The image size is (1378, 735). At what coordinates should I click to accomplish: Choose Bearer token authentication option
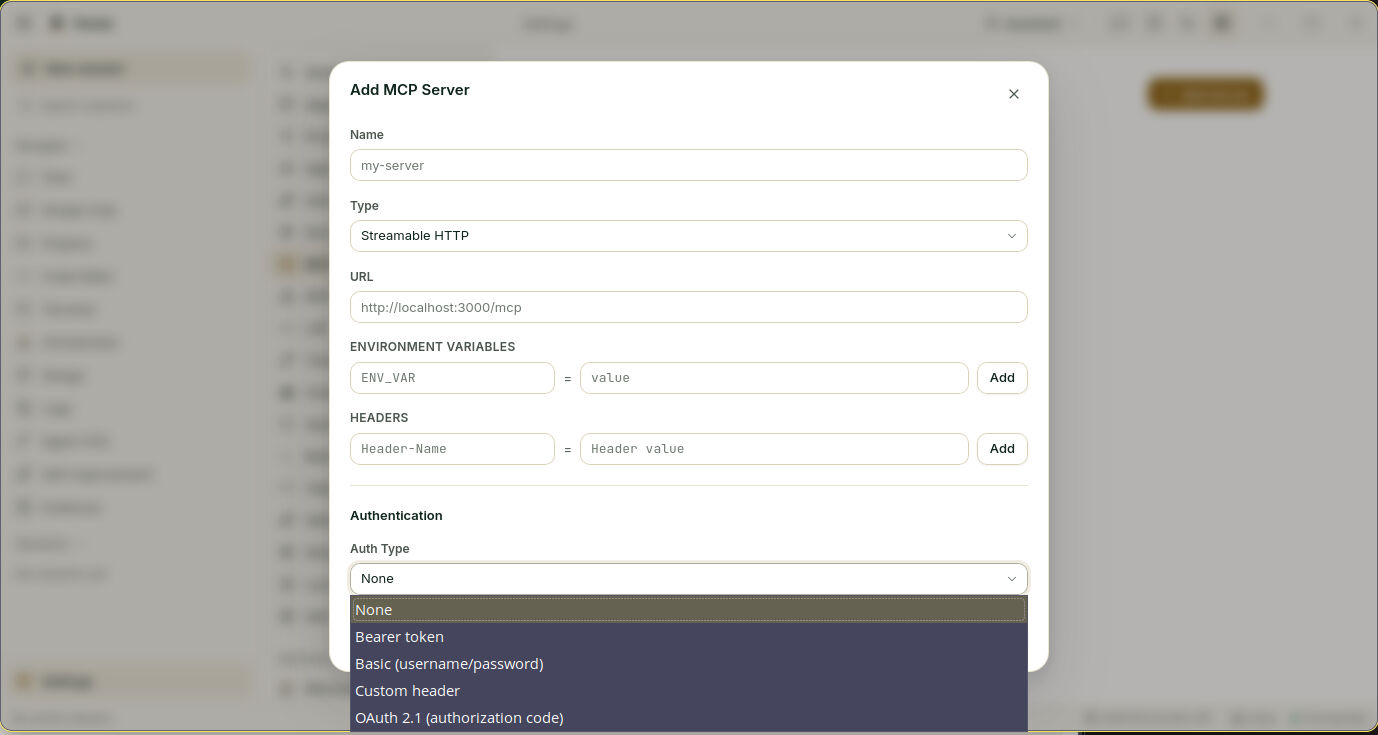688,637
